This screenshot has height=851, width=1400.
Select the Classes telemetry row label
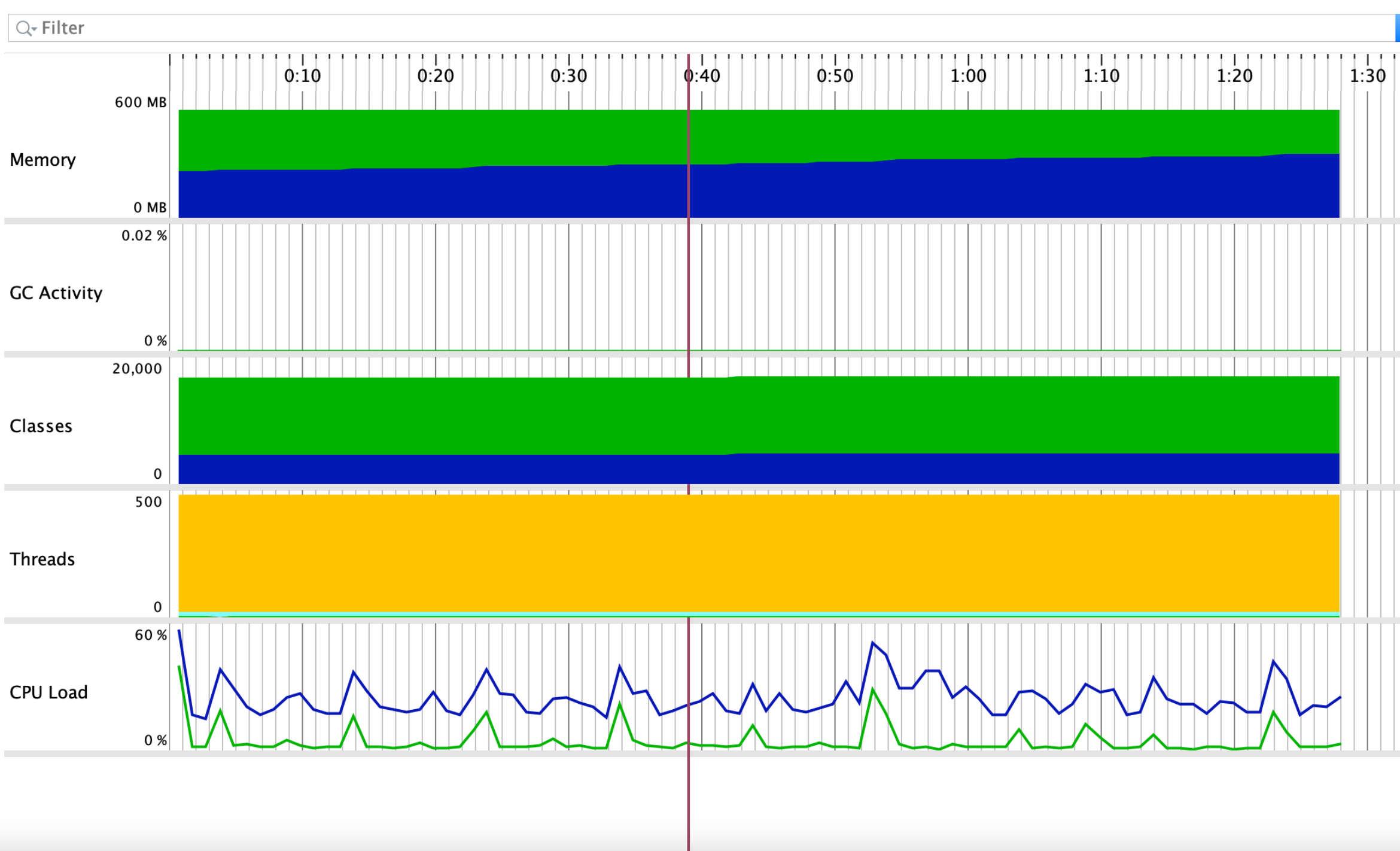[41, 426]
